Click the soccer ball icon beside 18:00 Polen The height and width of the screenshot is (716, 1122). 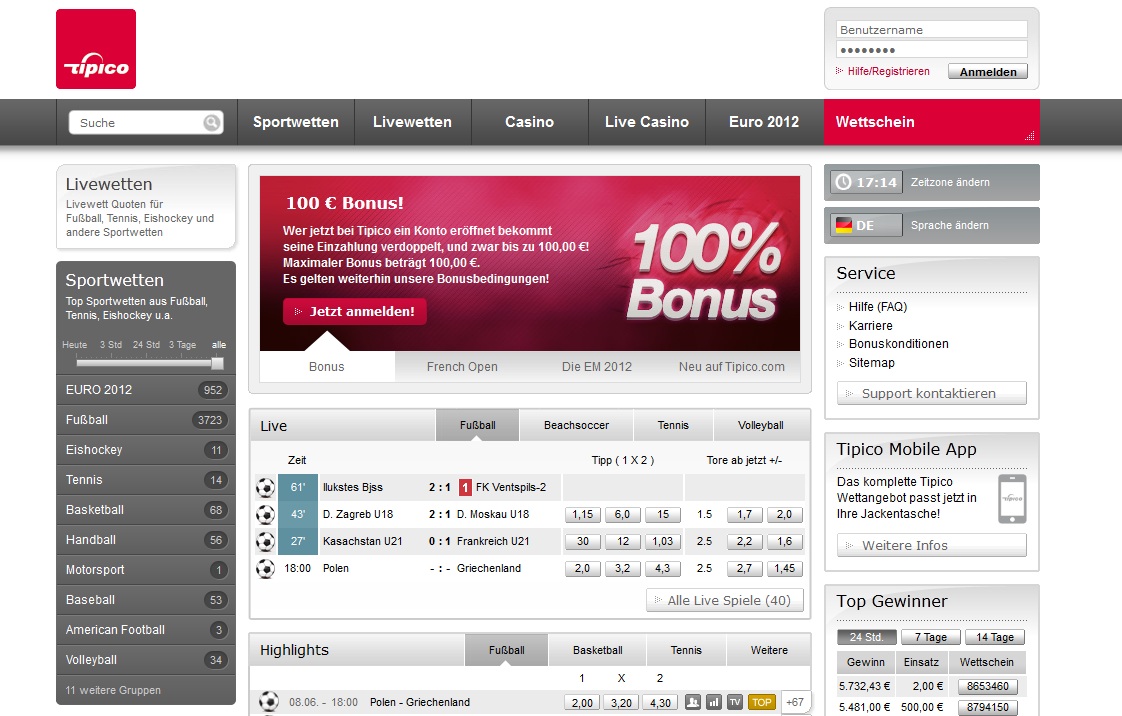265,569
